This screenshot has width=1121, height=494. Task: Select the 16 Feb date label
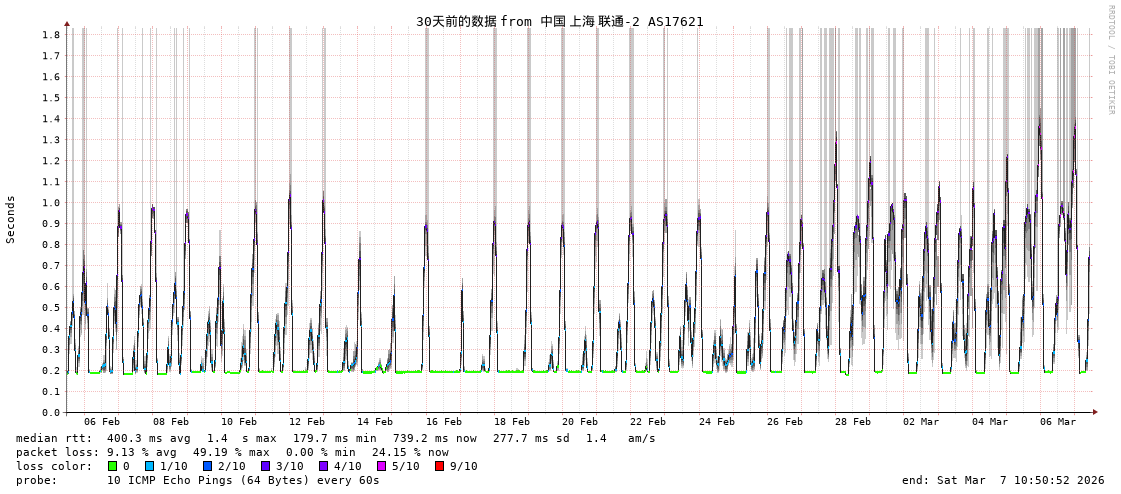point(443,422)
